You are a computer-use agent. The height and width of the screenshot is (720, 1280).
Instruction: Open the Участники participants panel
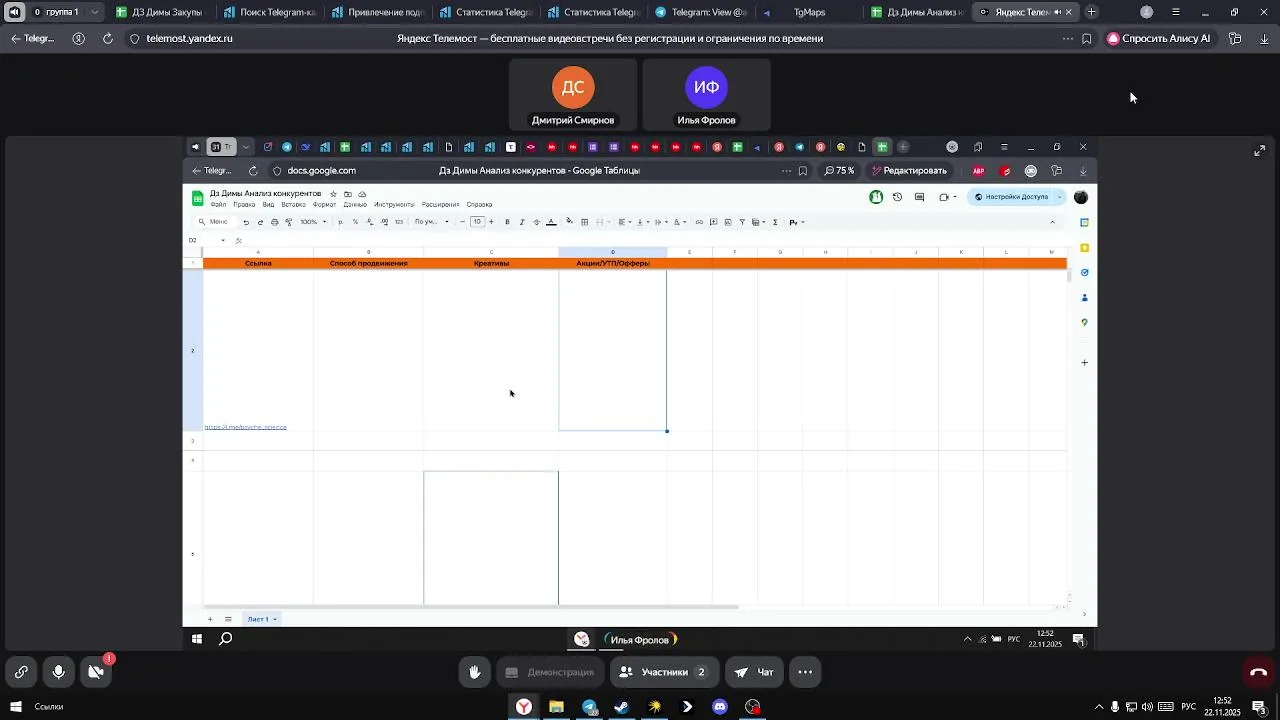click(x=664, y=672)
